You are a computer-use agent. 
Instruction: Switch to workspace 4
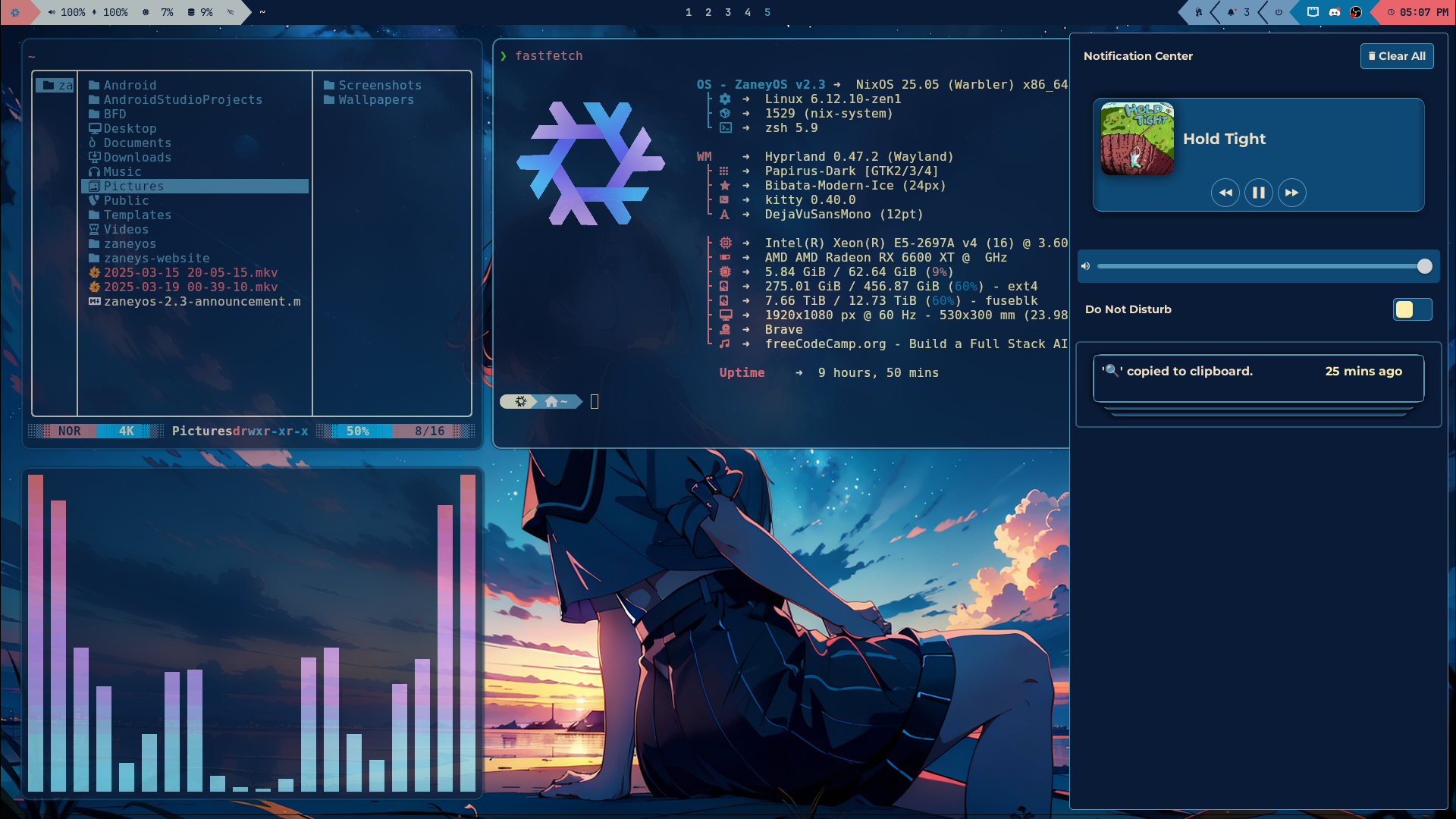coord(748,12)
